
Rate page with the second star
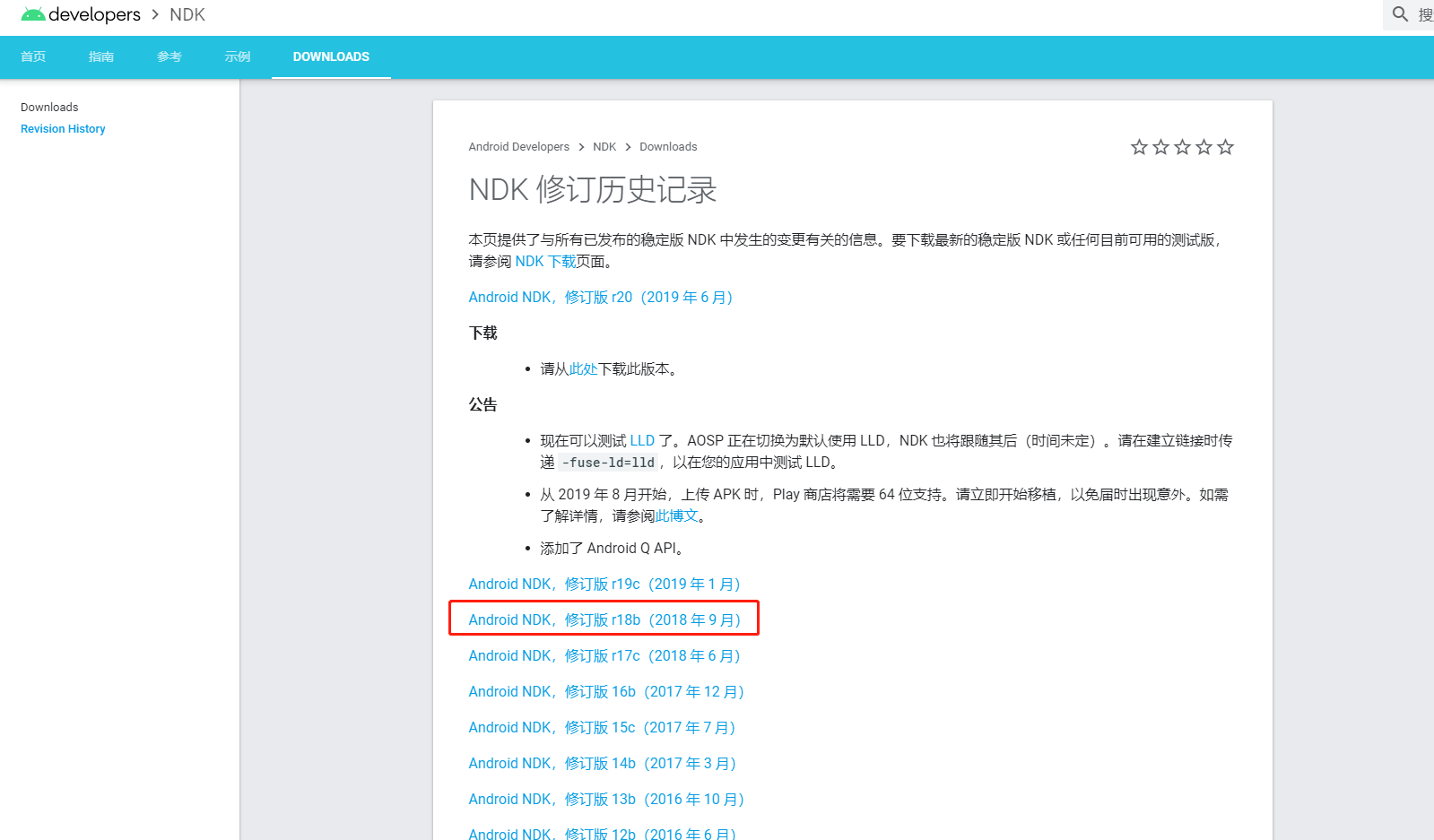pos(1160,147)
